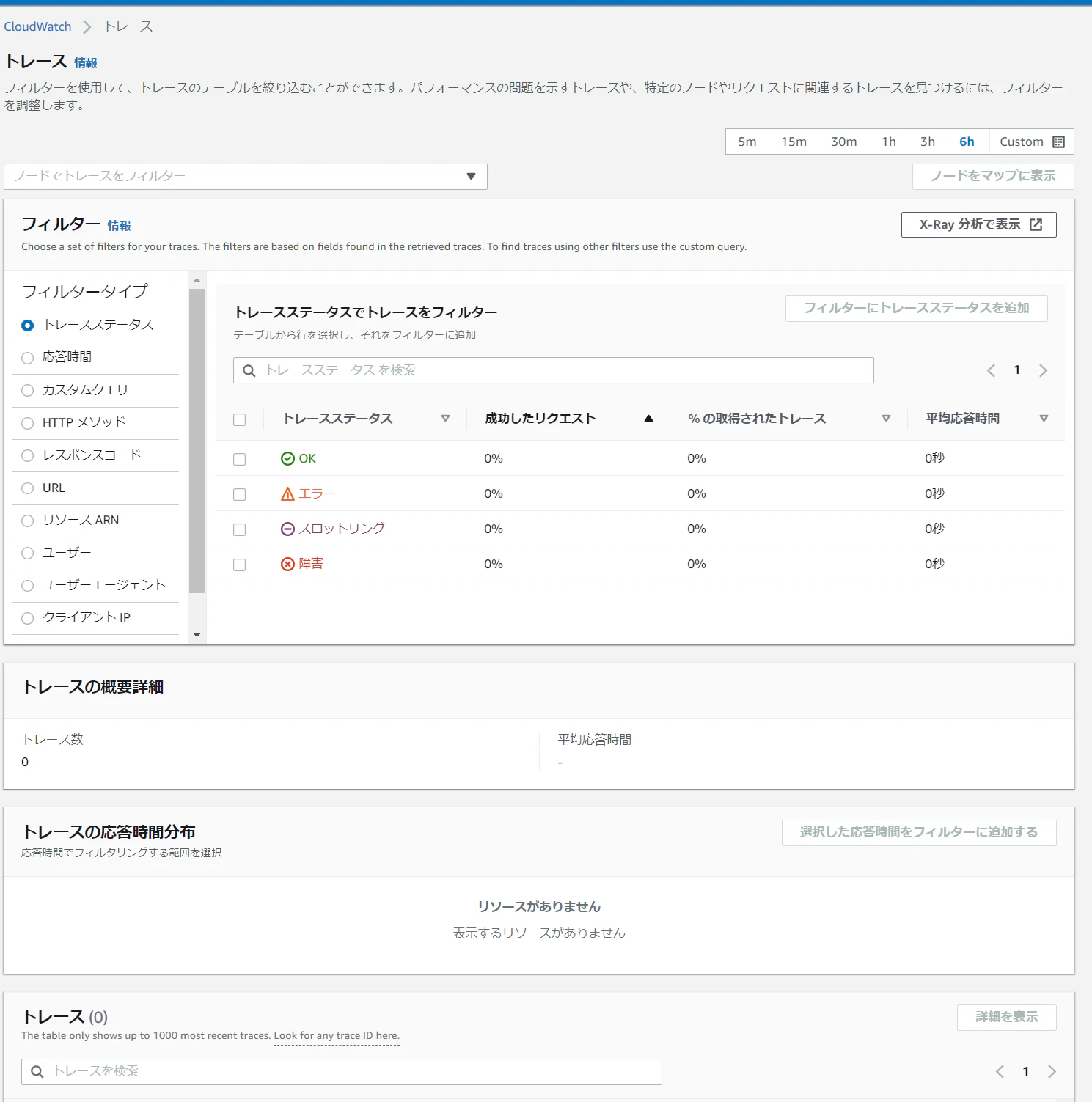Image resolution: width=1092 pixels, height=1102 pixels.
Task: Go to previous page of トレース list
Action: [1000, 1071]
